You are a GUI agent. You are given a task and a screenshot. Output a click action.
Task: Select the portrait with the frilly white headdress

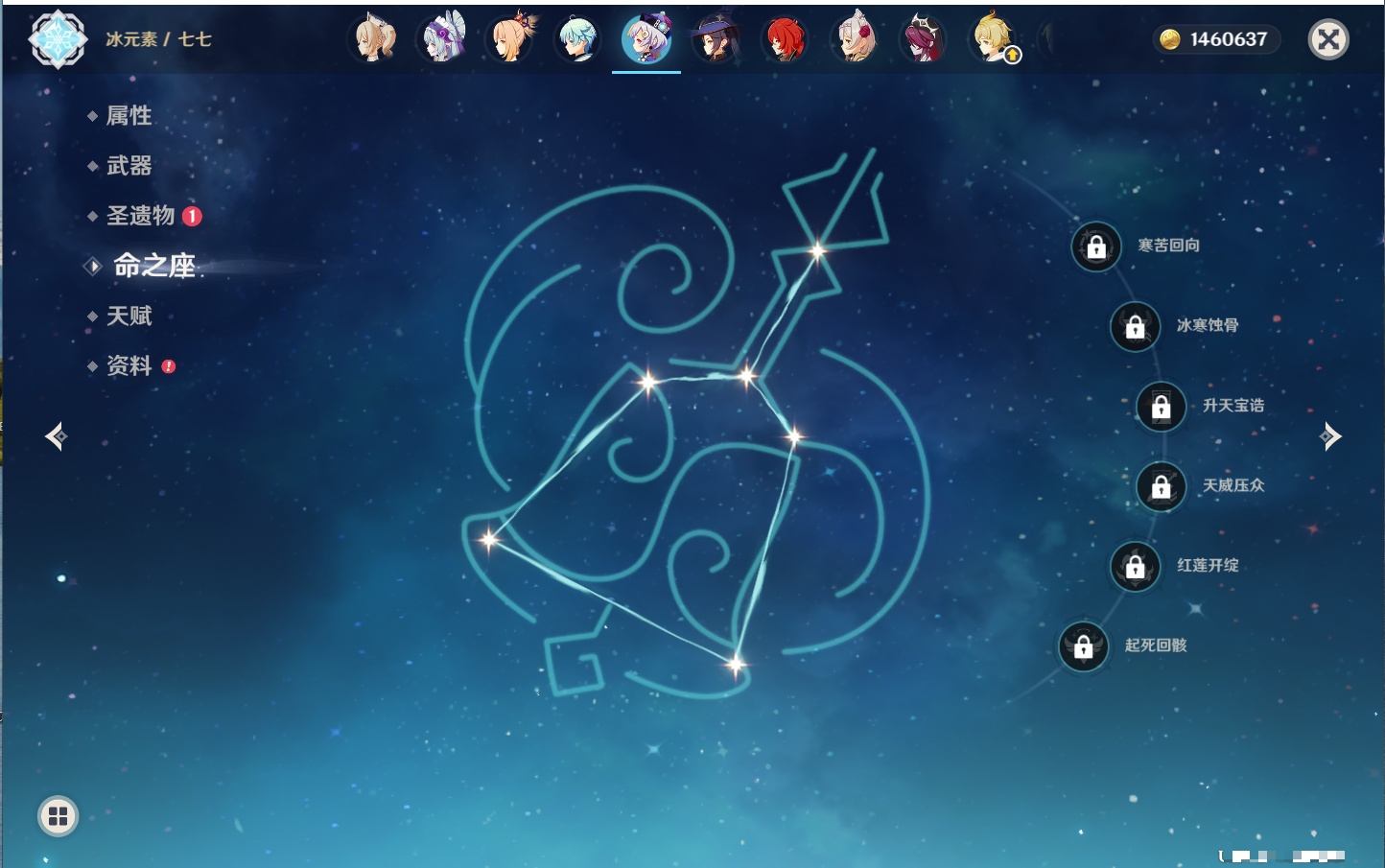pyautogui.click(x=441, y=39)
